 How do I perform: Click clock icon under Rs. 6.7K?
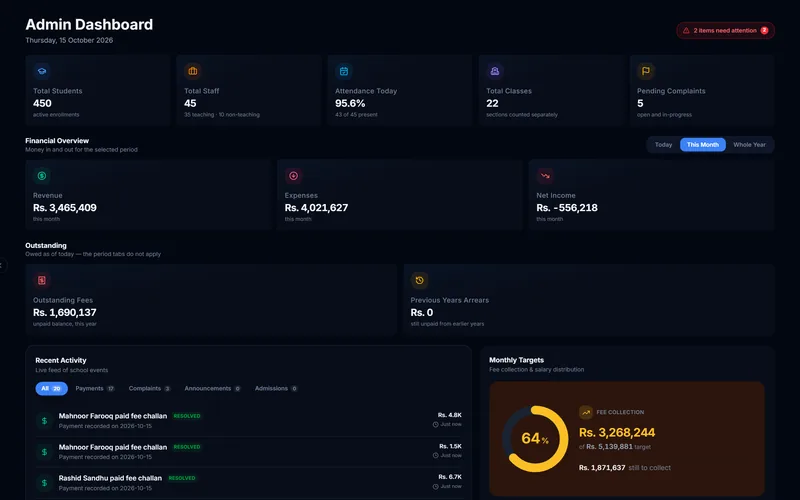point(435,487)
